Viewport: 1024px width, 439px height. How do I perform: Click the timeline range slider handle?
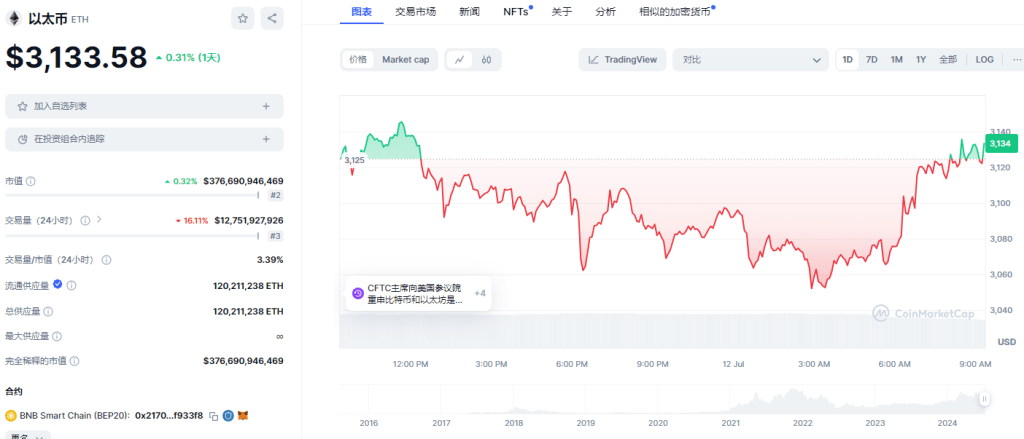coord(984,399)
